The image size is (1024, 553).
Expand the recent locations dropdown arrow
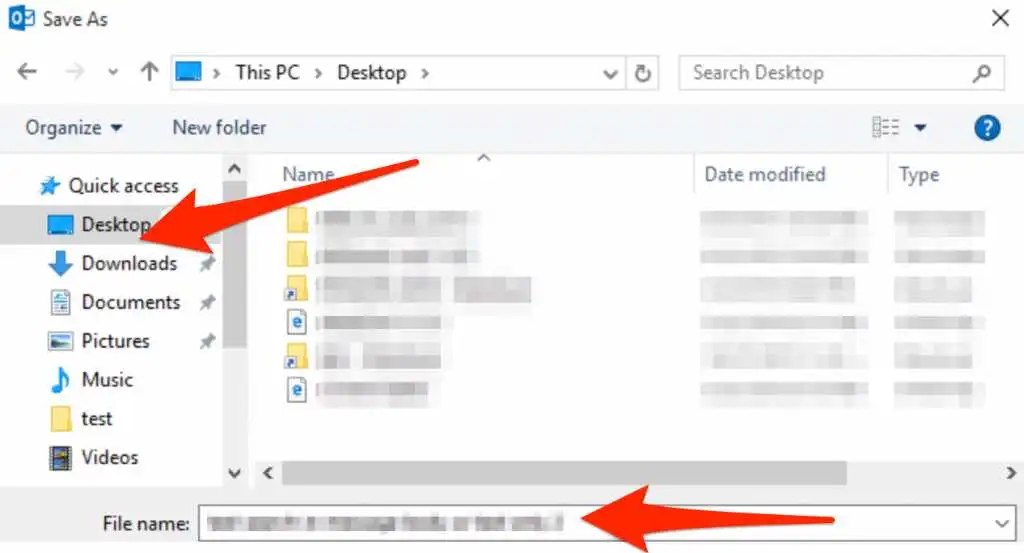[x=113, y=72]
